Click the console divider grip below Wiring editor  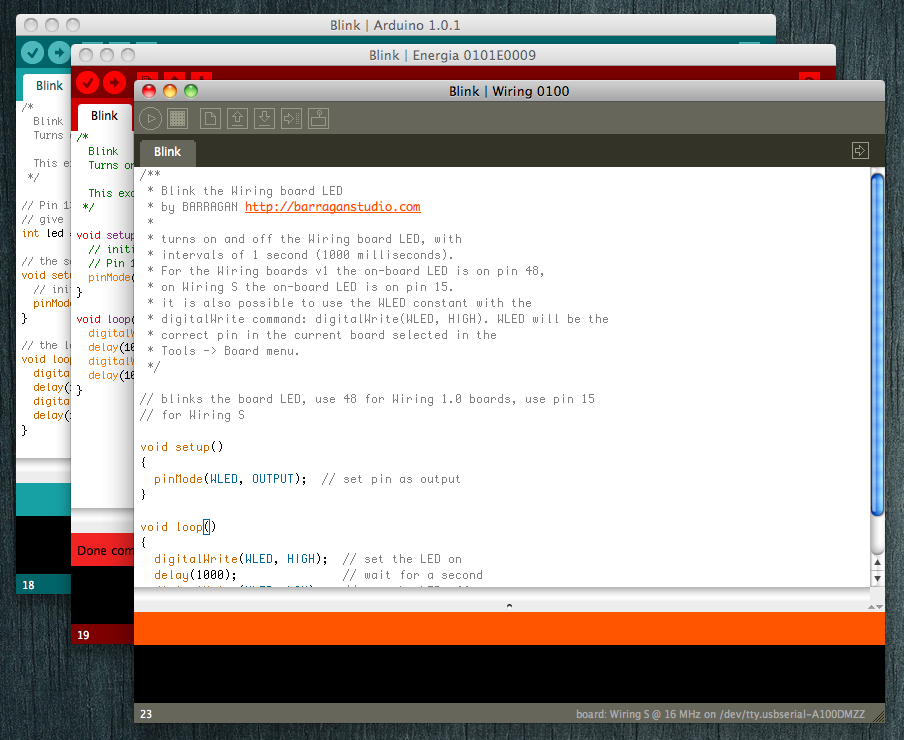[509, 606]
